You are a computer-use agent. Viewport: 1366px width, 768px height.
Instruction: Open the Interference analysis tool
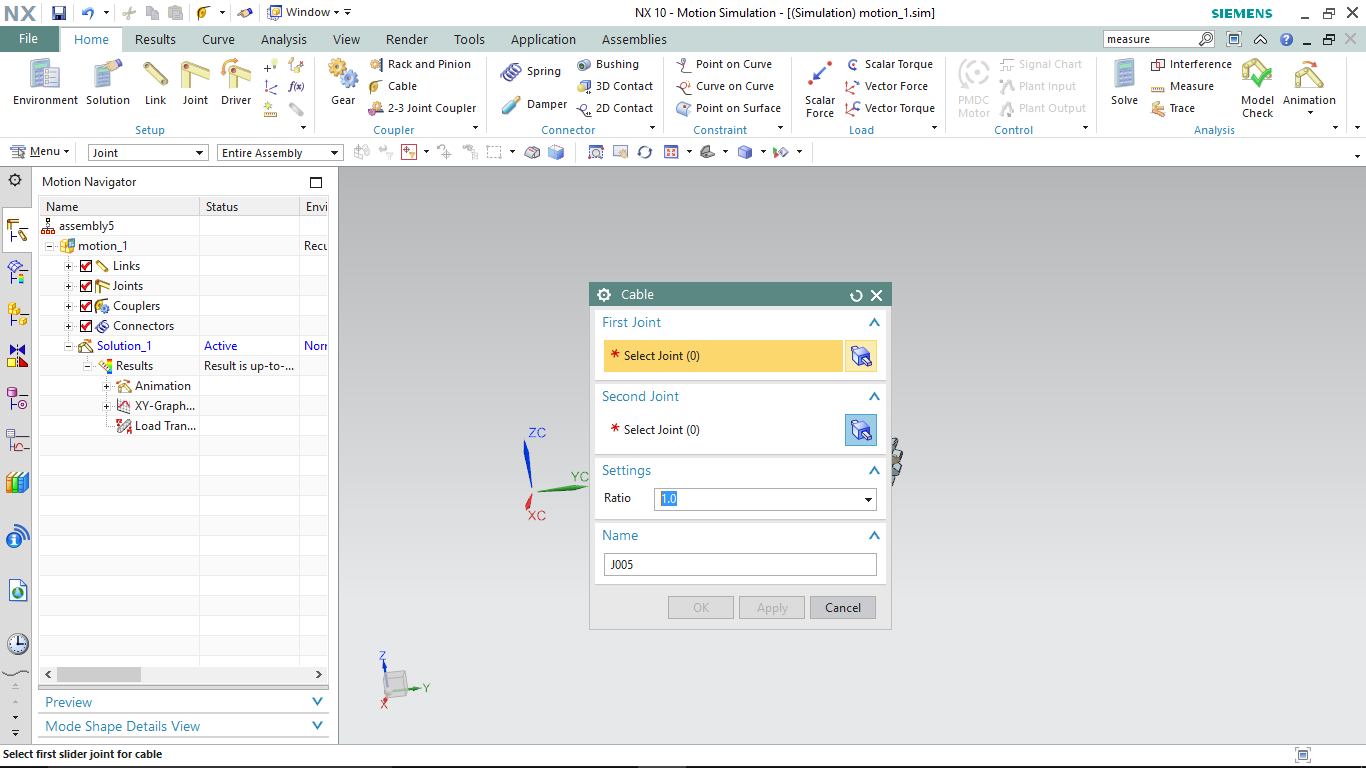[x=1191, y=64]
